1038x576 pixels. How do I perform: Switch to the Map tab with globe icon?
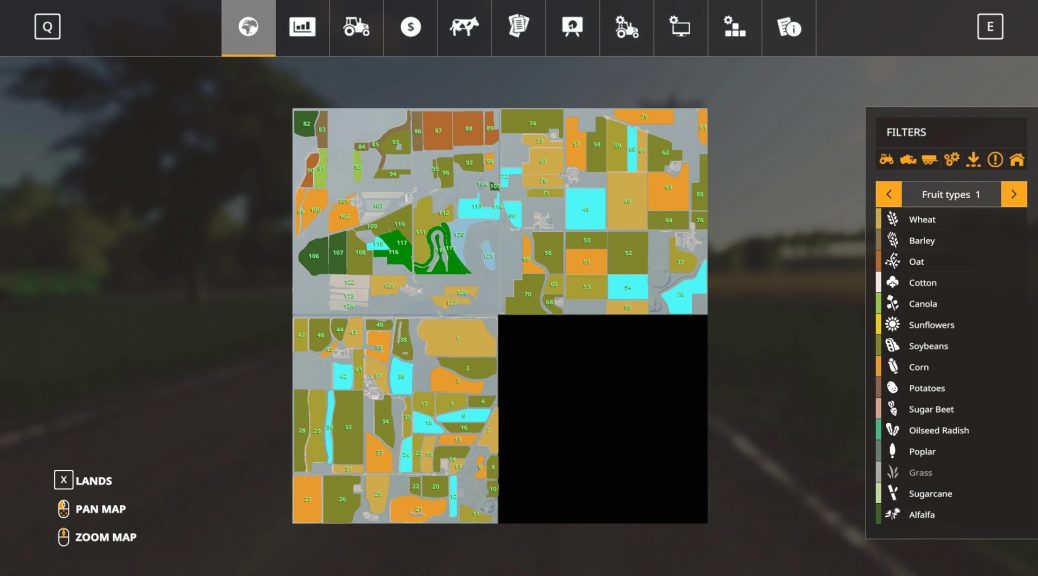(x=249, y=27)
